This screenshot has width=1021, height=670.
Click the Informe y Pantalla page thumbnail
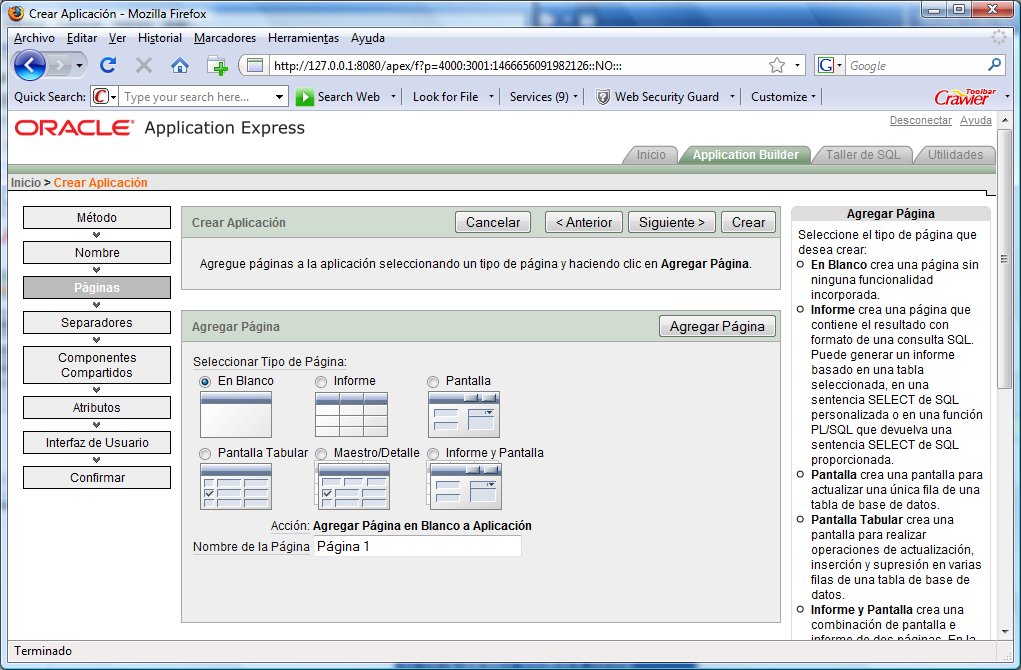click(465, 486)
